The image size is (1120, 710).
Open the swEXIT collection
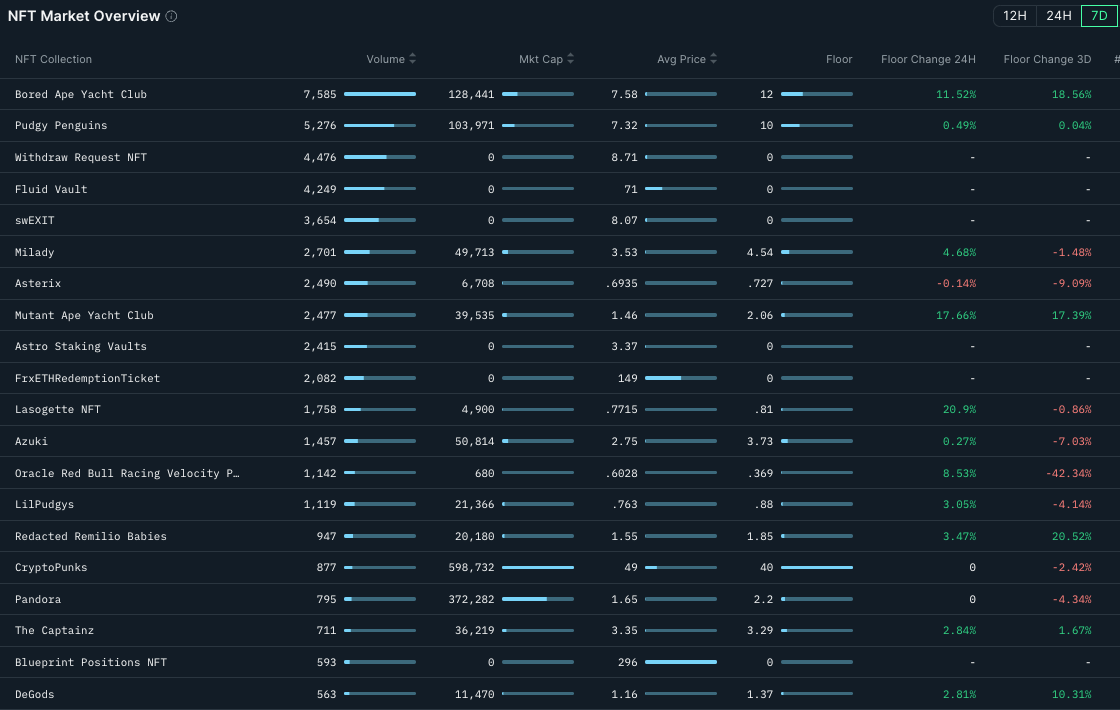(34, 221)
